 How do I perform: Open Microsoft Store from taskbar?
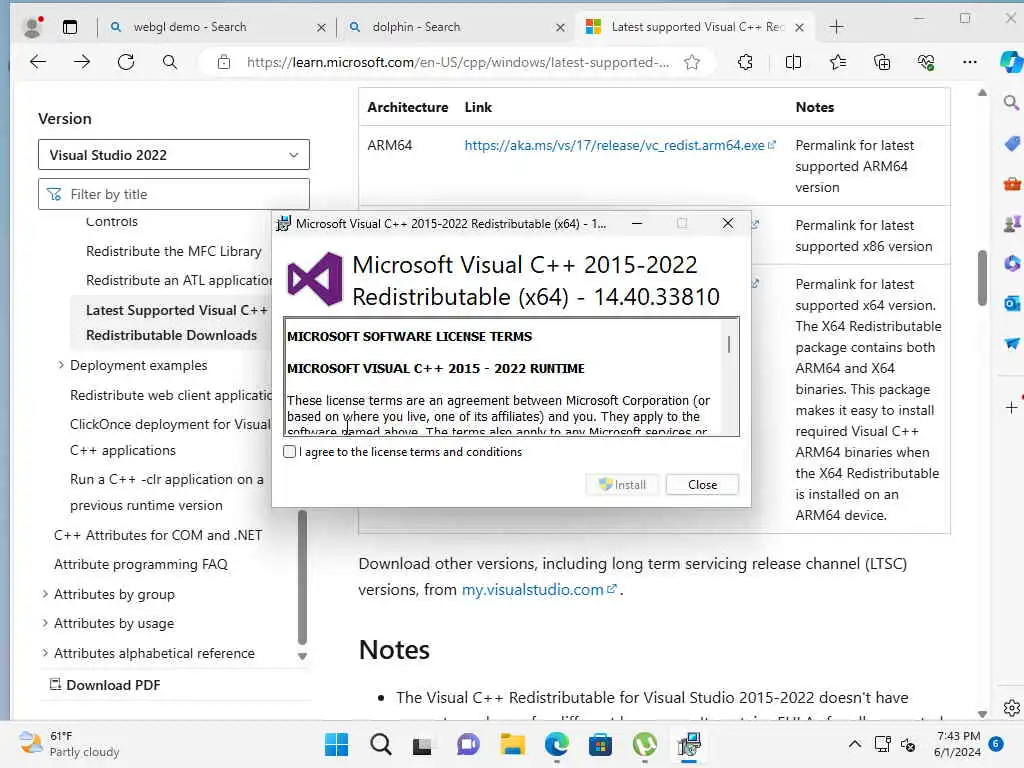coord(600,744)
